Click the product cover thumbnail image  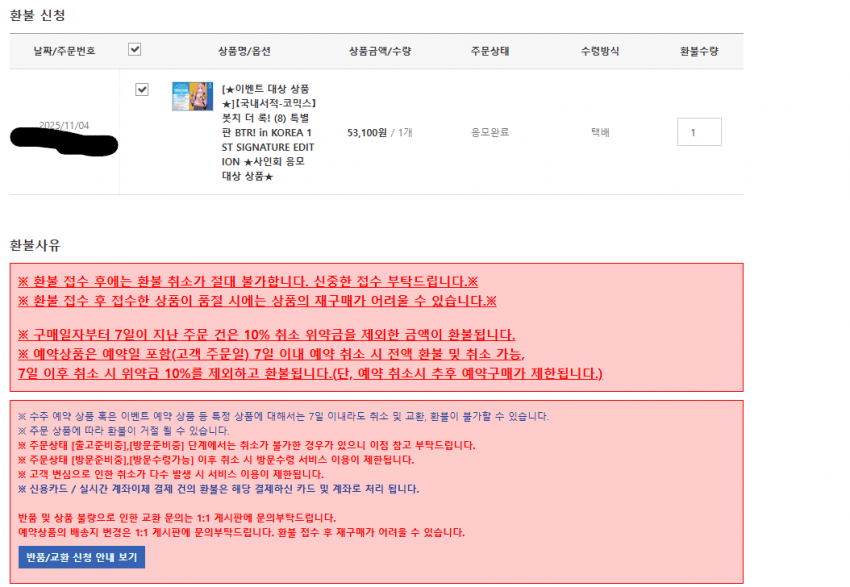click(192, 97)
